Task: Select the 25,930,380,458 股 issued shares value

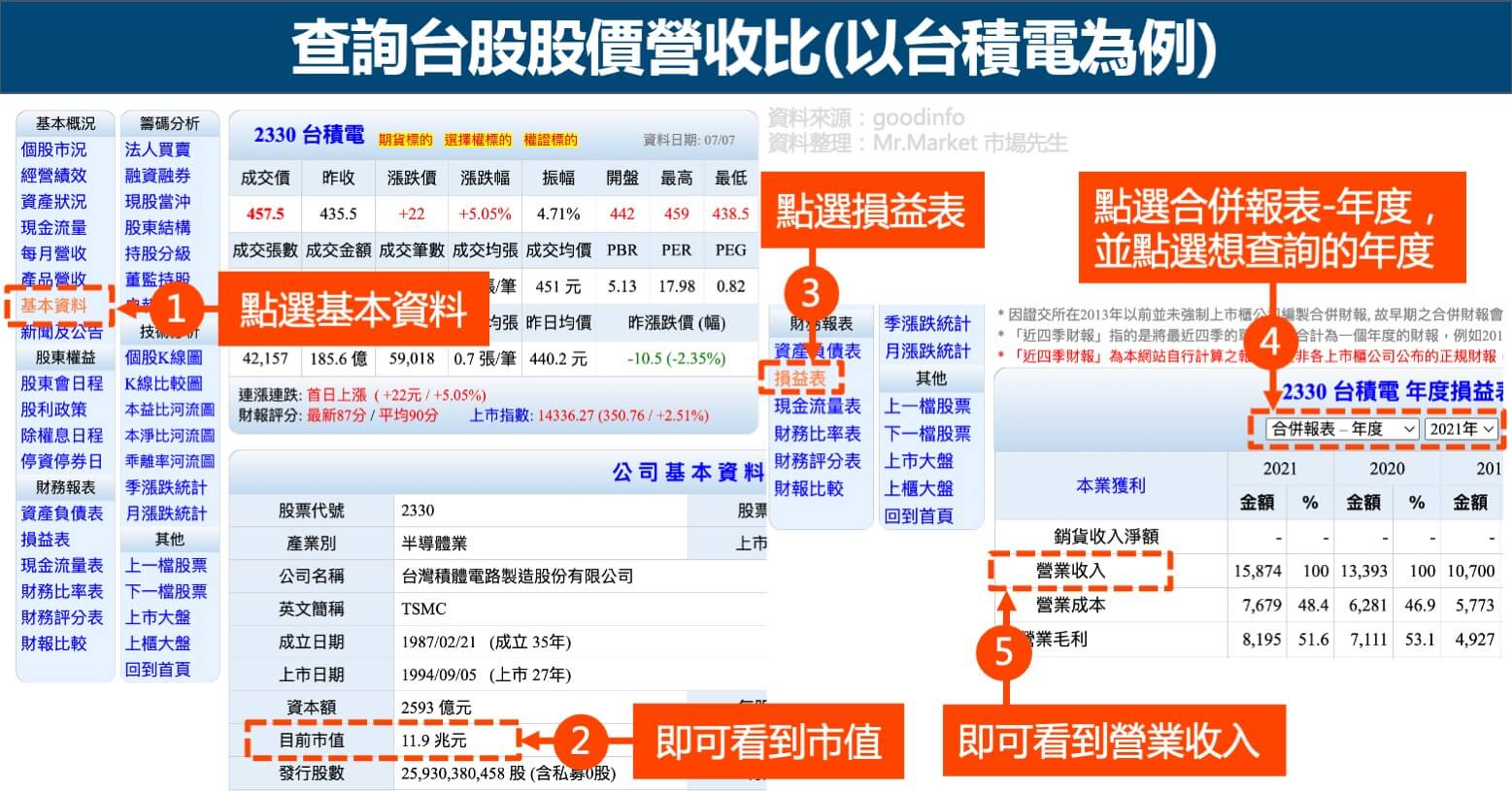Action: click(508, 774)
